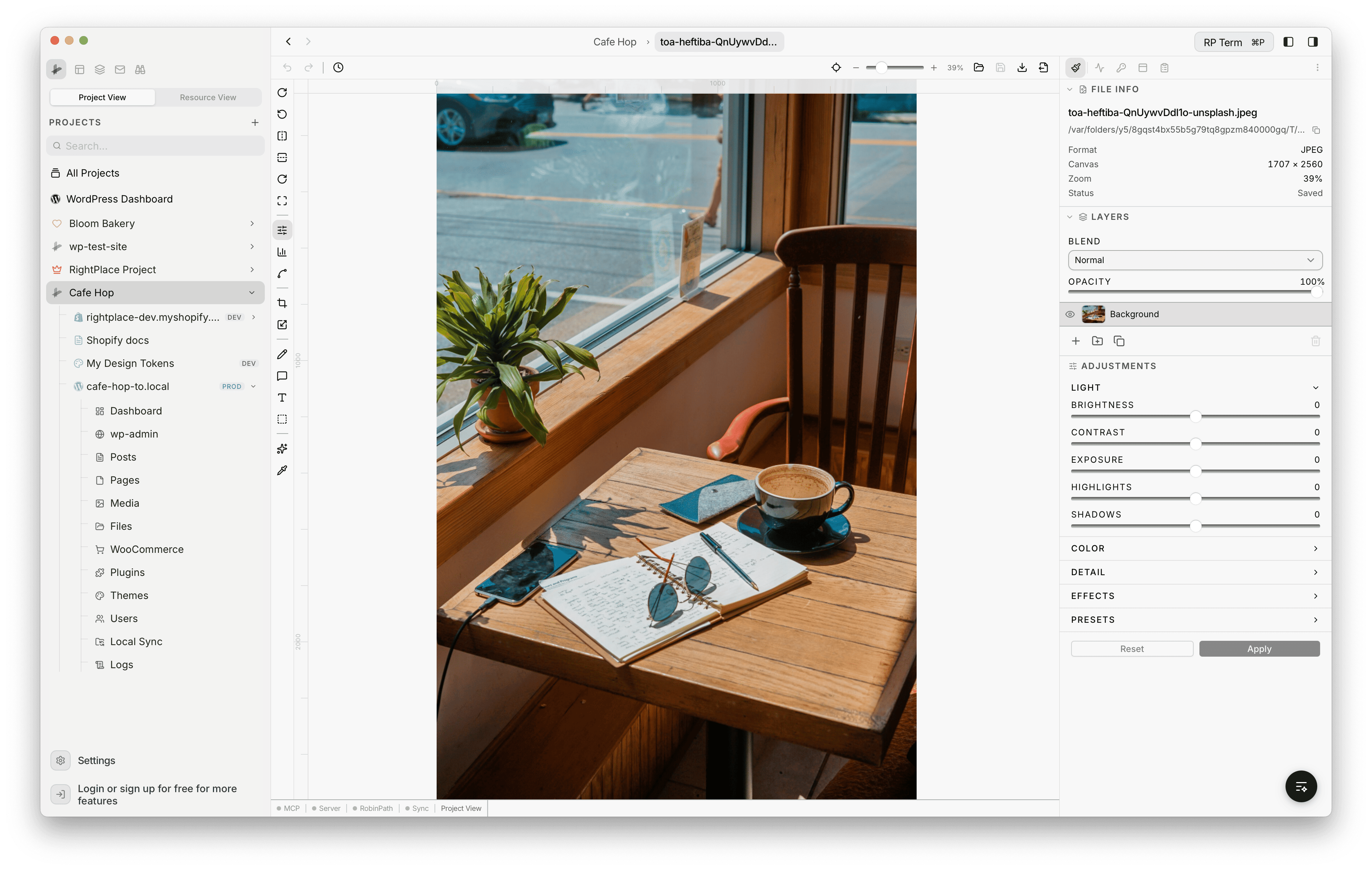Click the projects Search field
1372x870 pixels.
click(155, 145)
